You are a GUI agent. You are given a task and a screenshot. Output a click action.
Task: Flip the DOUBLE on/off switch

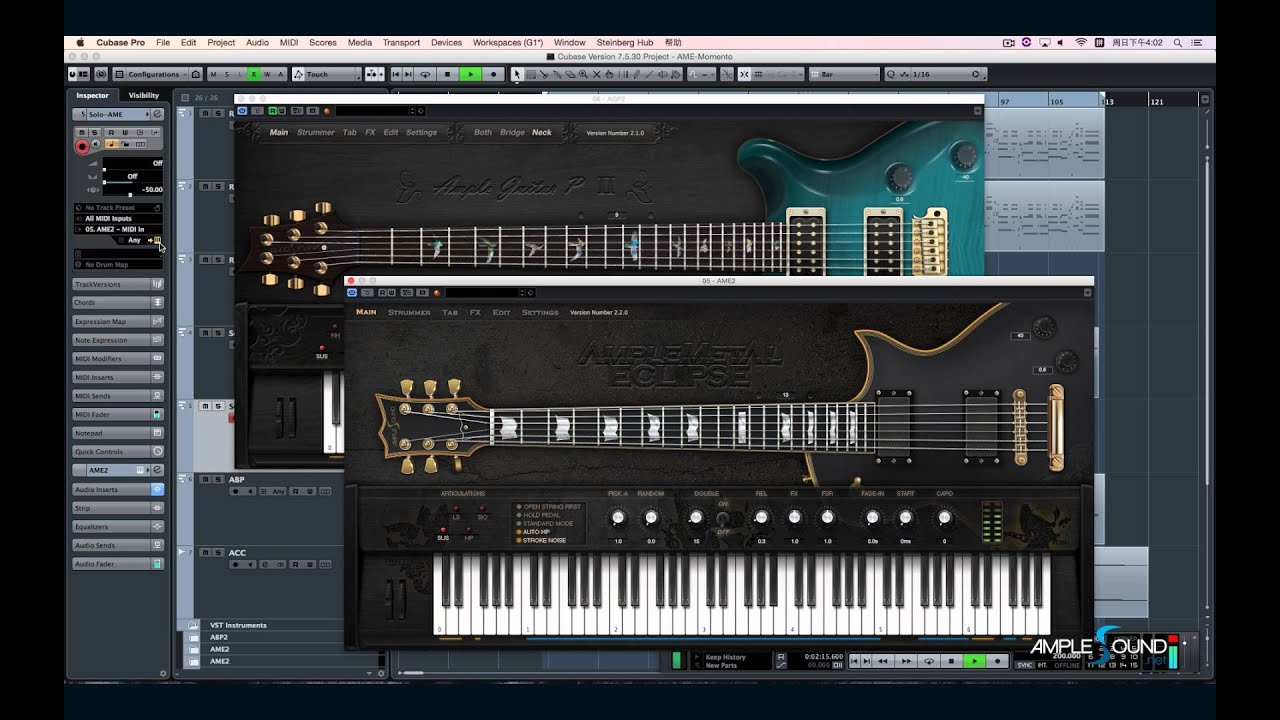[x=722, y=518]
